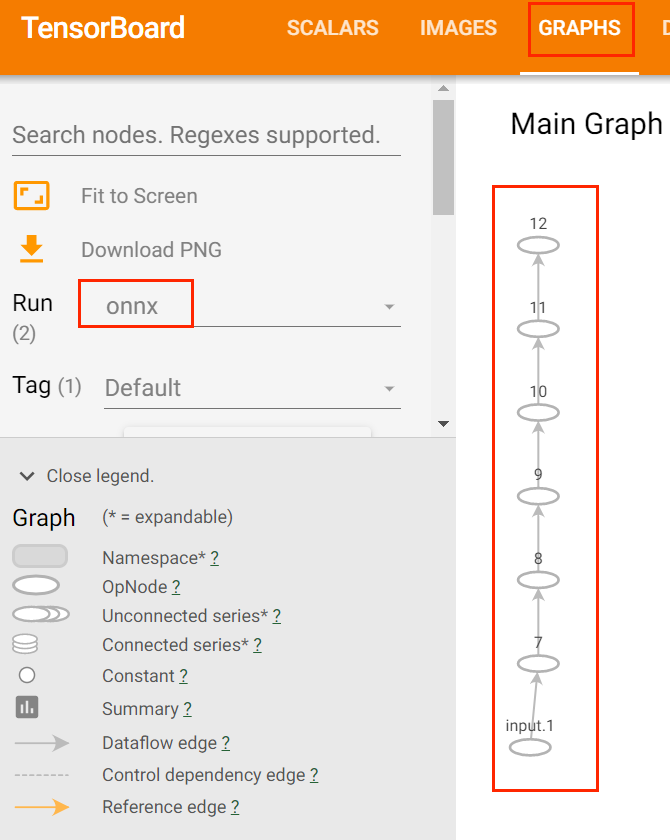Select the input.1 graph node

(x=531, y=746)
